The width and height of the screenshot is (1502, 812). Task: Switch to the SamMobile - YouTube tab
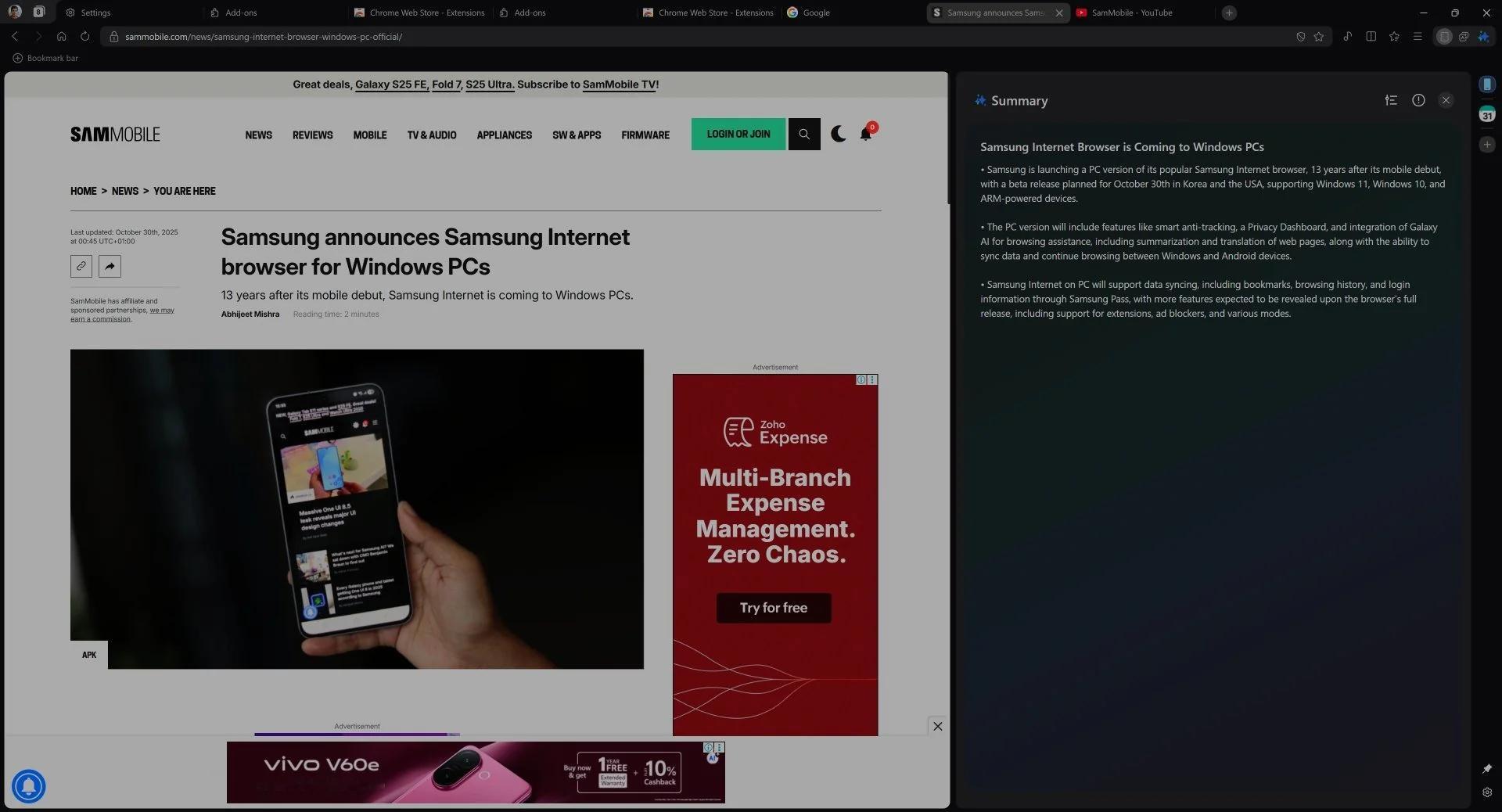[x=1131, y=13]
